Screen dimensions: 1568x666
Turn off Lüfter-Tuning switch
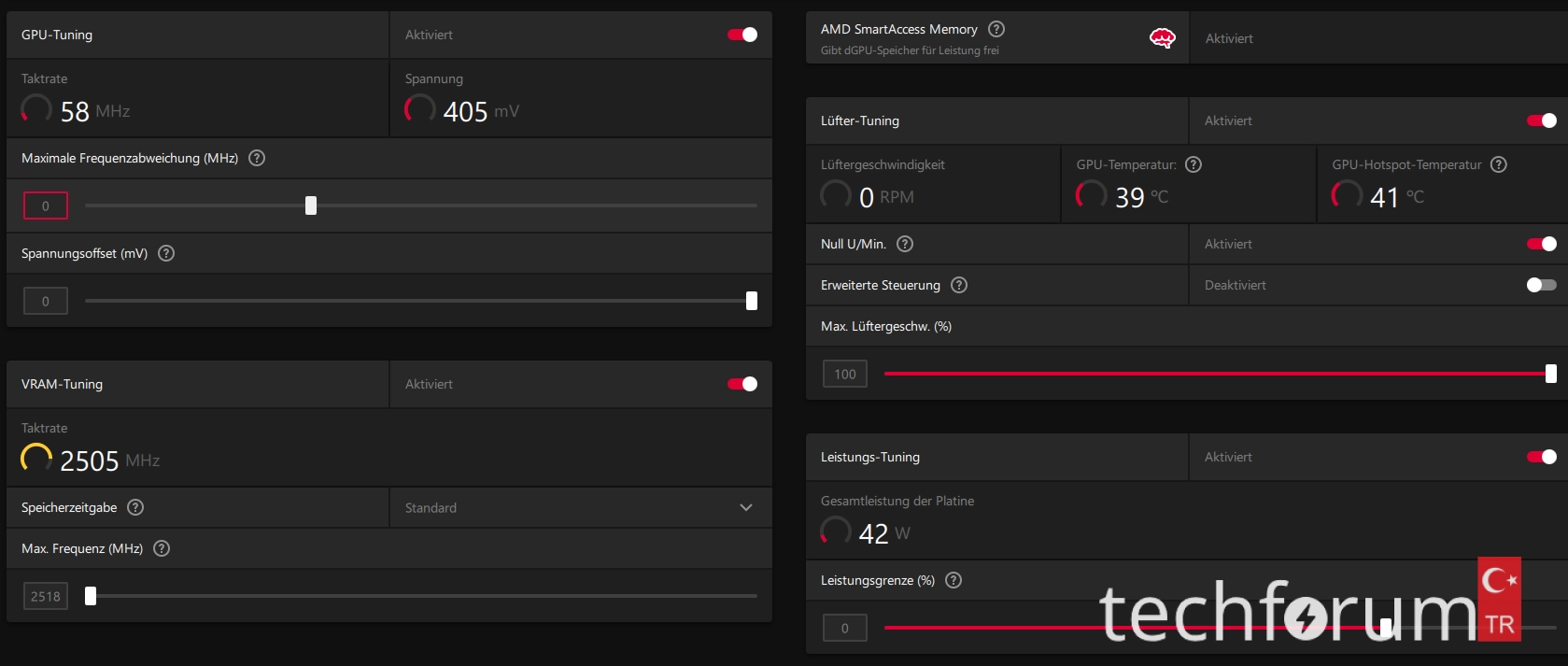point(1542,120)
